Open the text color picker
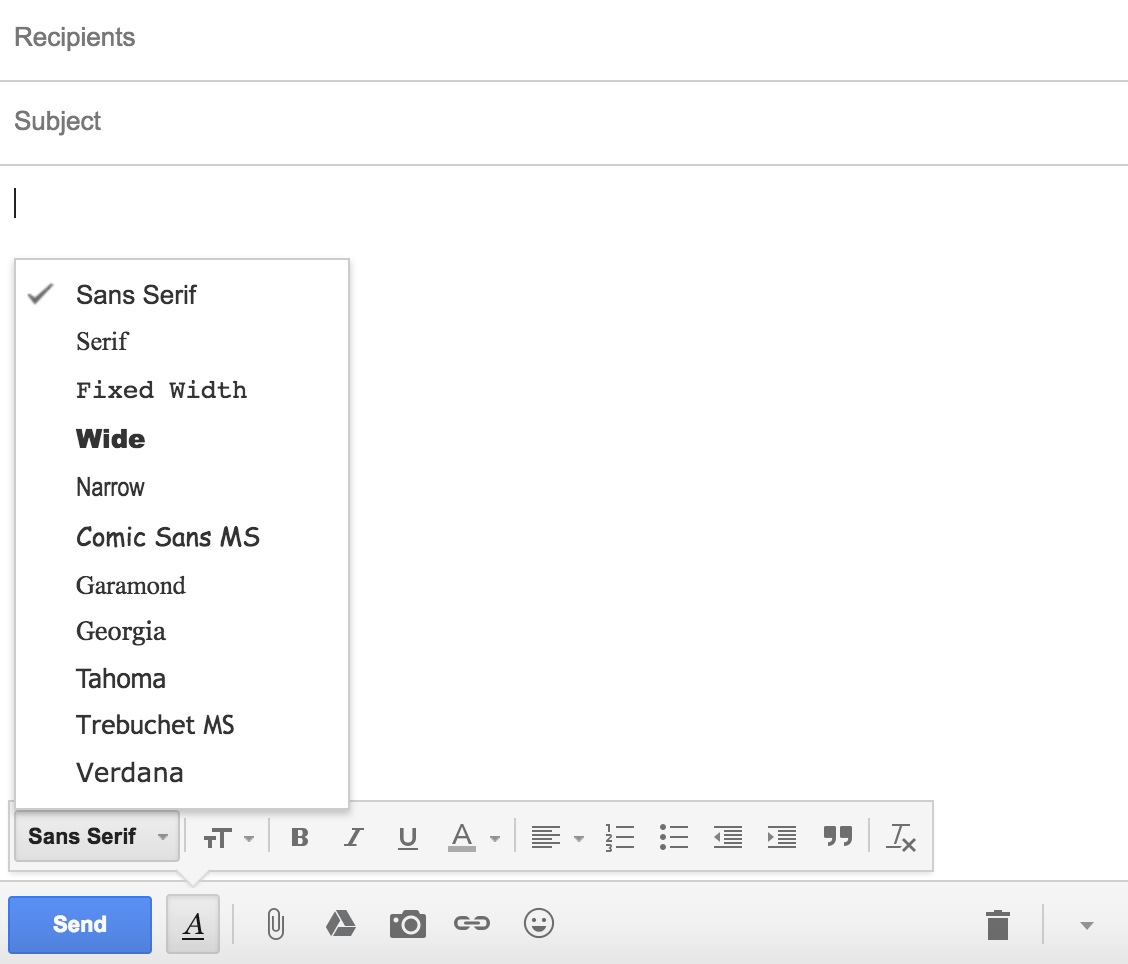The width and height of the screenshot is (1128, 964). [473, 837]
